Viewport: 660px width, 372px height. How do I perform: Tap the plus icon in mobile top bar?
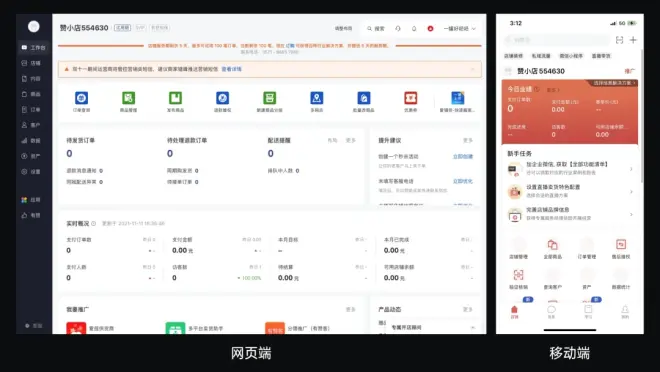[633, 40]
